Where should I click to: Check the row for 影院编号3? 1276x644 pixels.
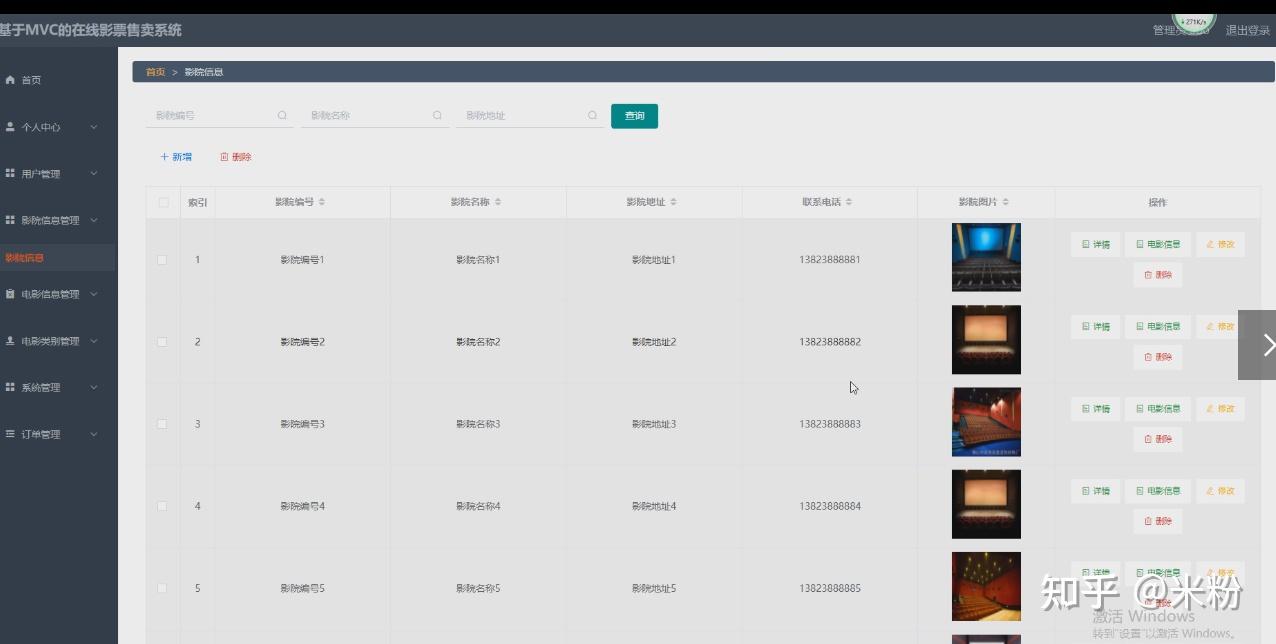(x=162, y=424)
